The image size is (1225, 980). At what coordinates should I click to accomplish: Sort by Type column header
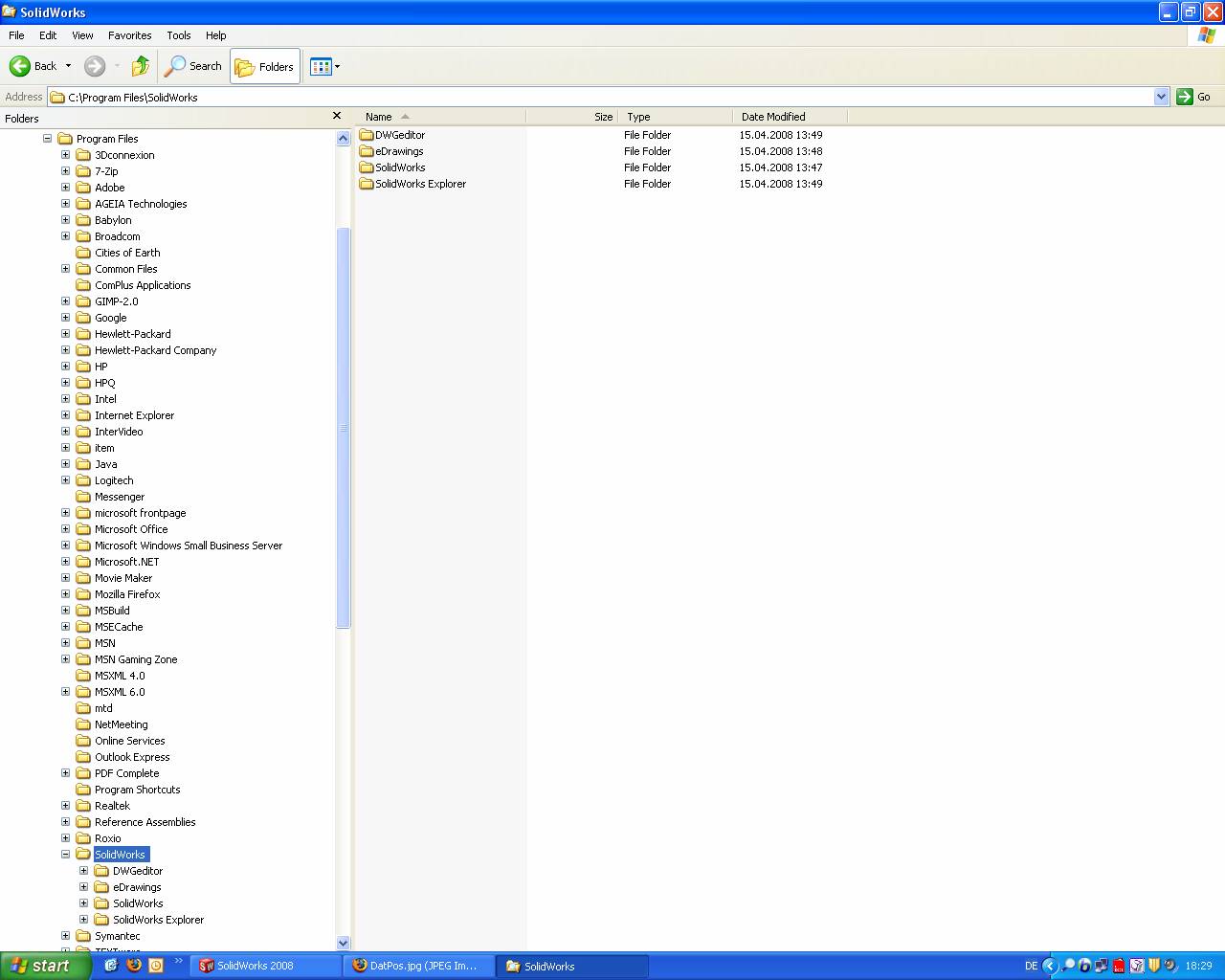[x=675, y=117]
